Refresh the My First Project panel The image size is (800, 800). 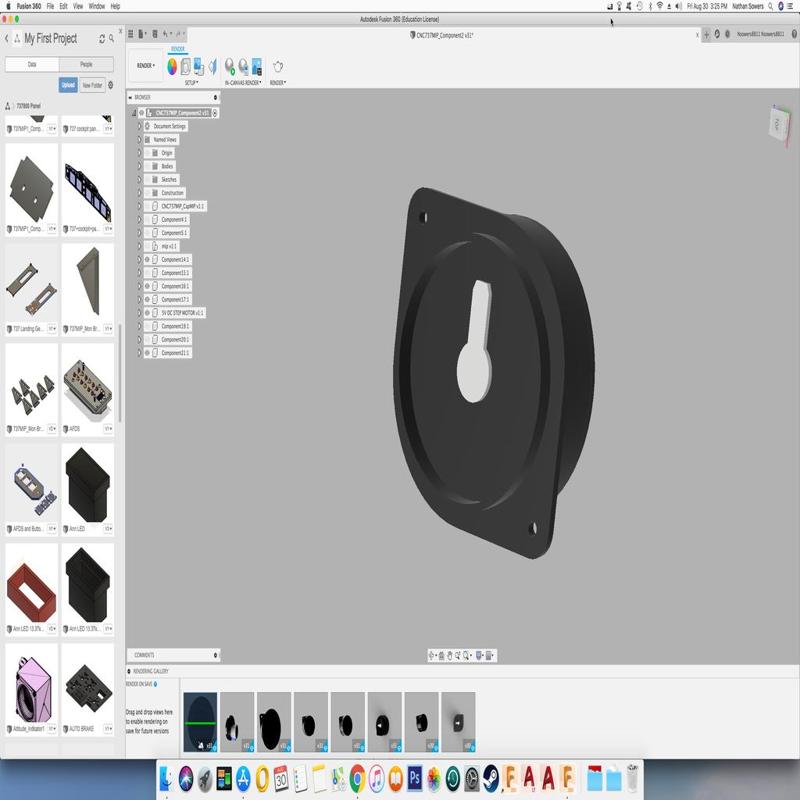coord(102,39)
